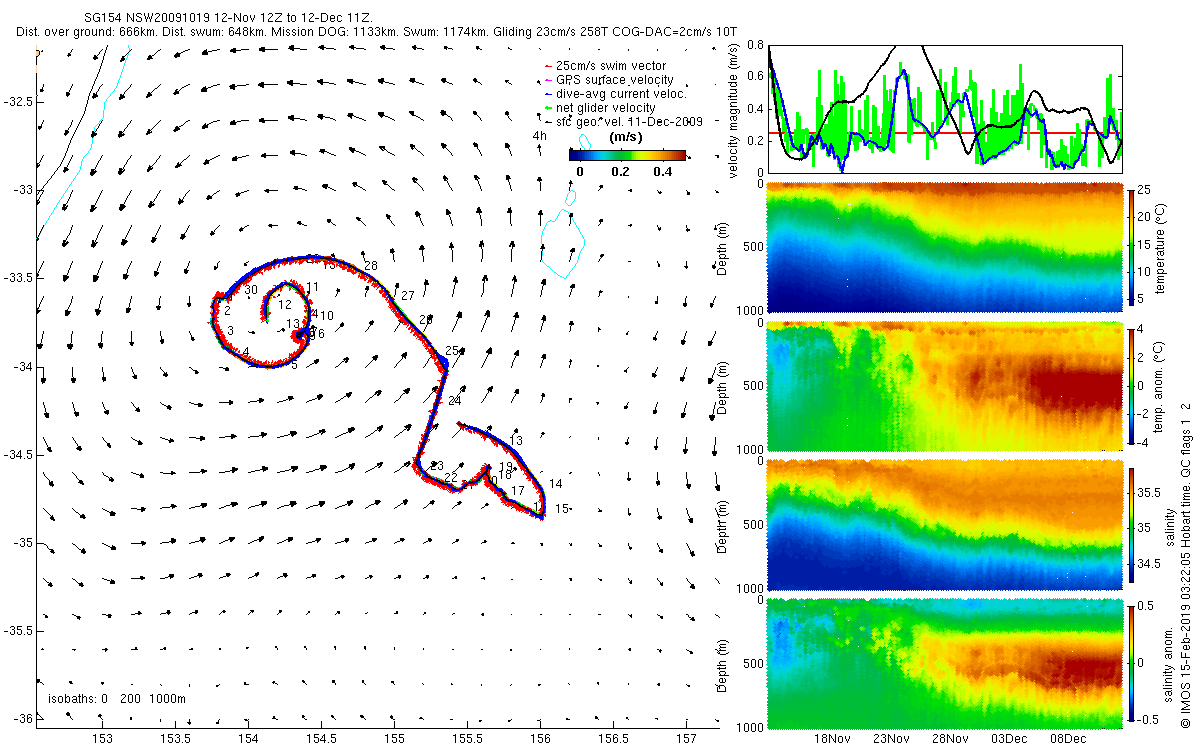
Task: Click the day '24' marker on the glider track
Action: 455,401
